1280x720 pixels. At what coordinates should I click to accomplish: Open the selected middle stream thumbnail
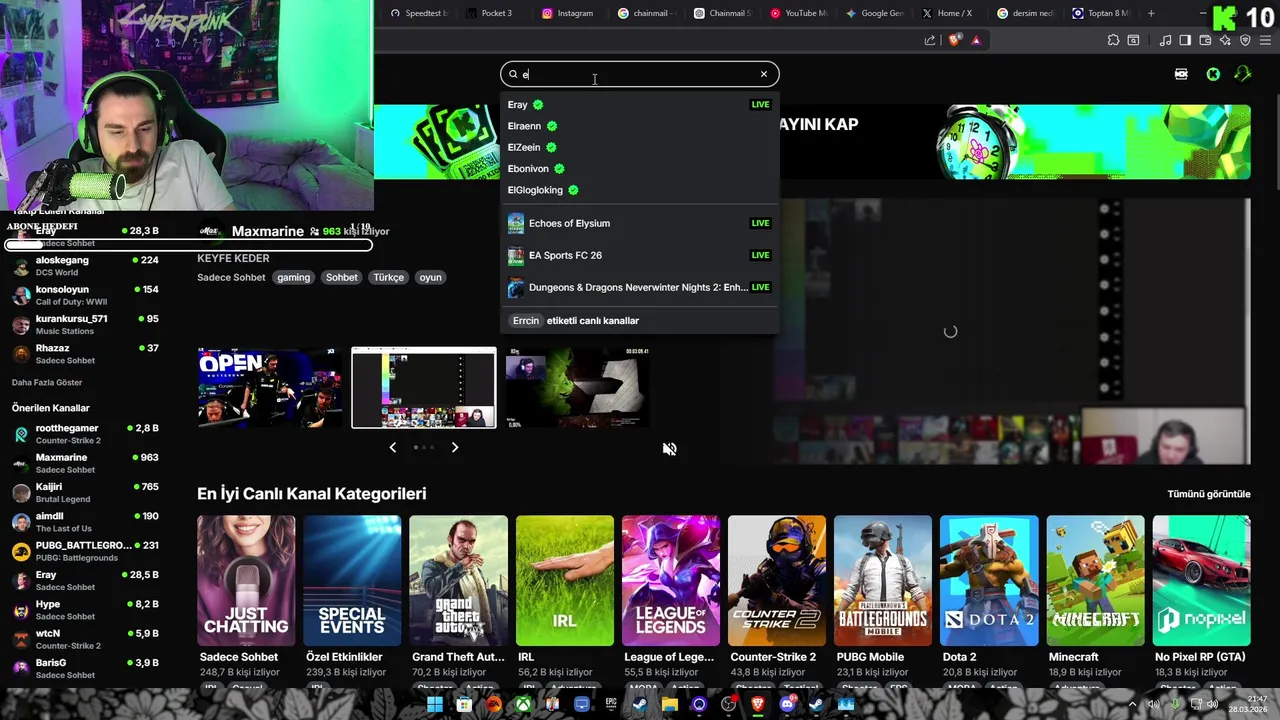coord(424,388)
